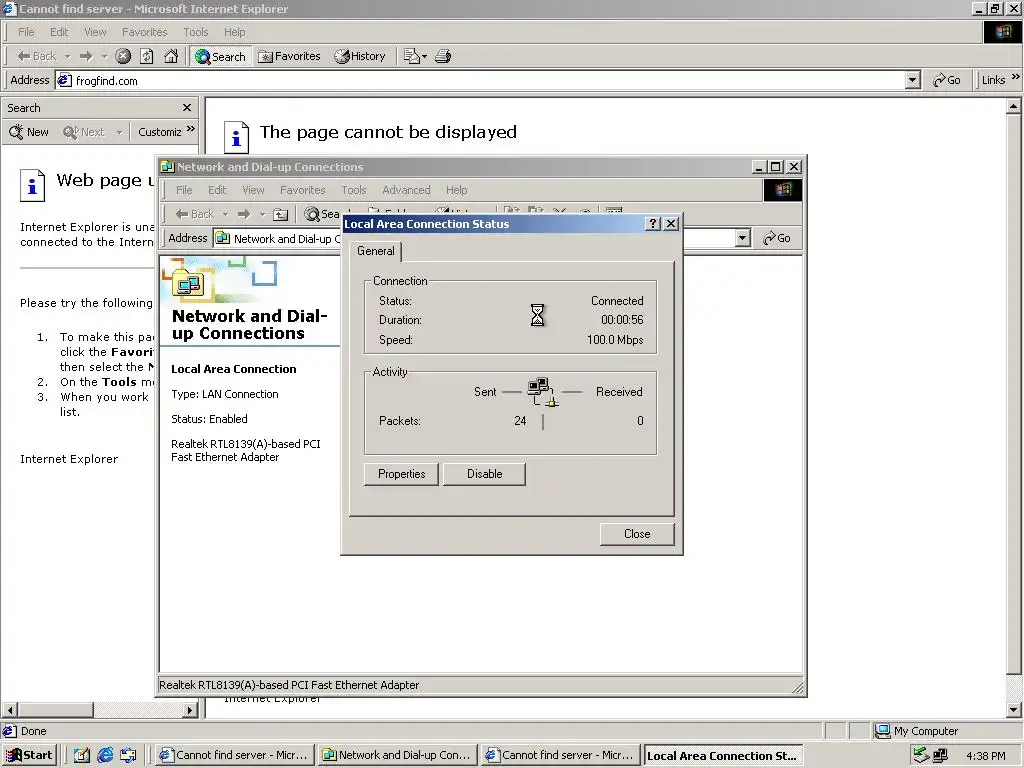1024x768 pixels.
Task: Click the Stop icon in Internet Explorer
Action: click(x=123, y=56)
